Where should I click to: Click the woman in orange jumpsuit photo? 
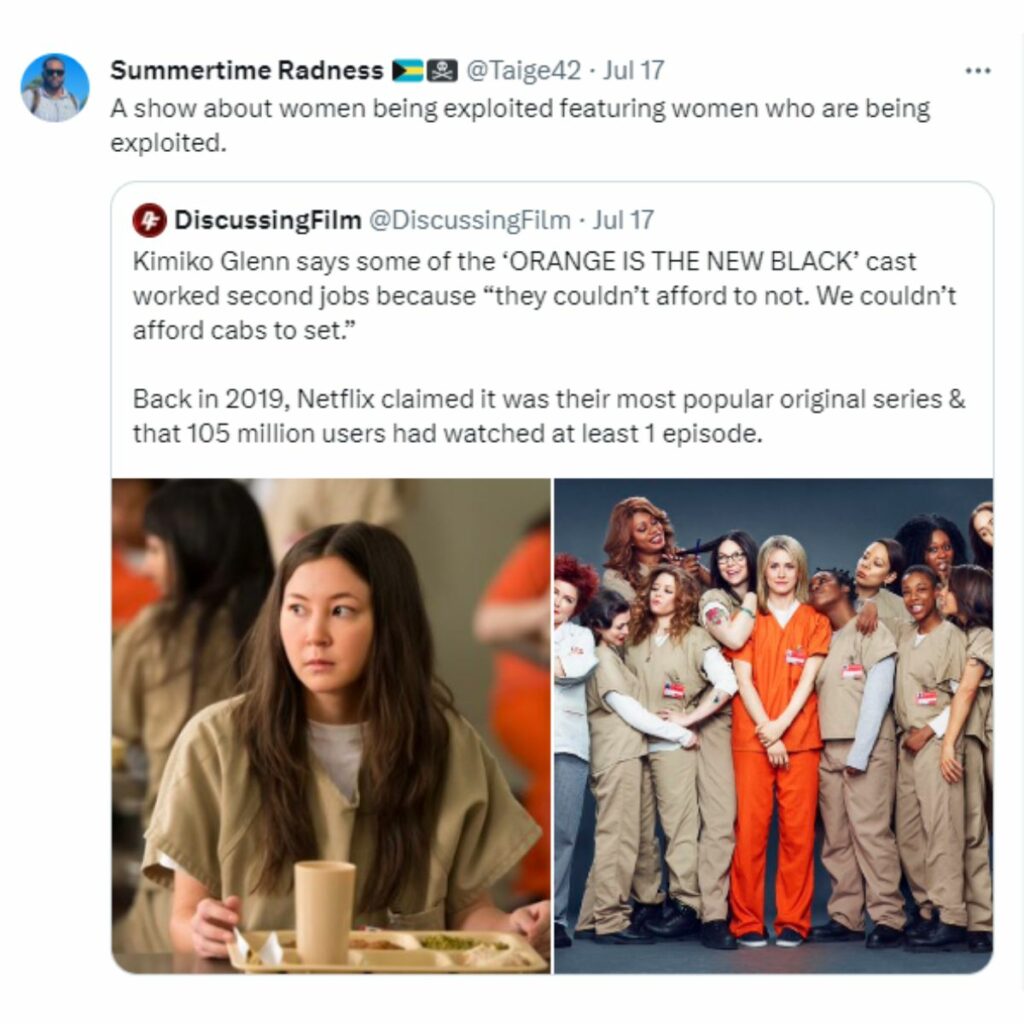click(777, 738)
